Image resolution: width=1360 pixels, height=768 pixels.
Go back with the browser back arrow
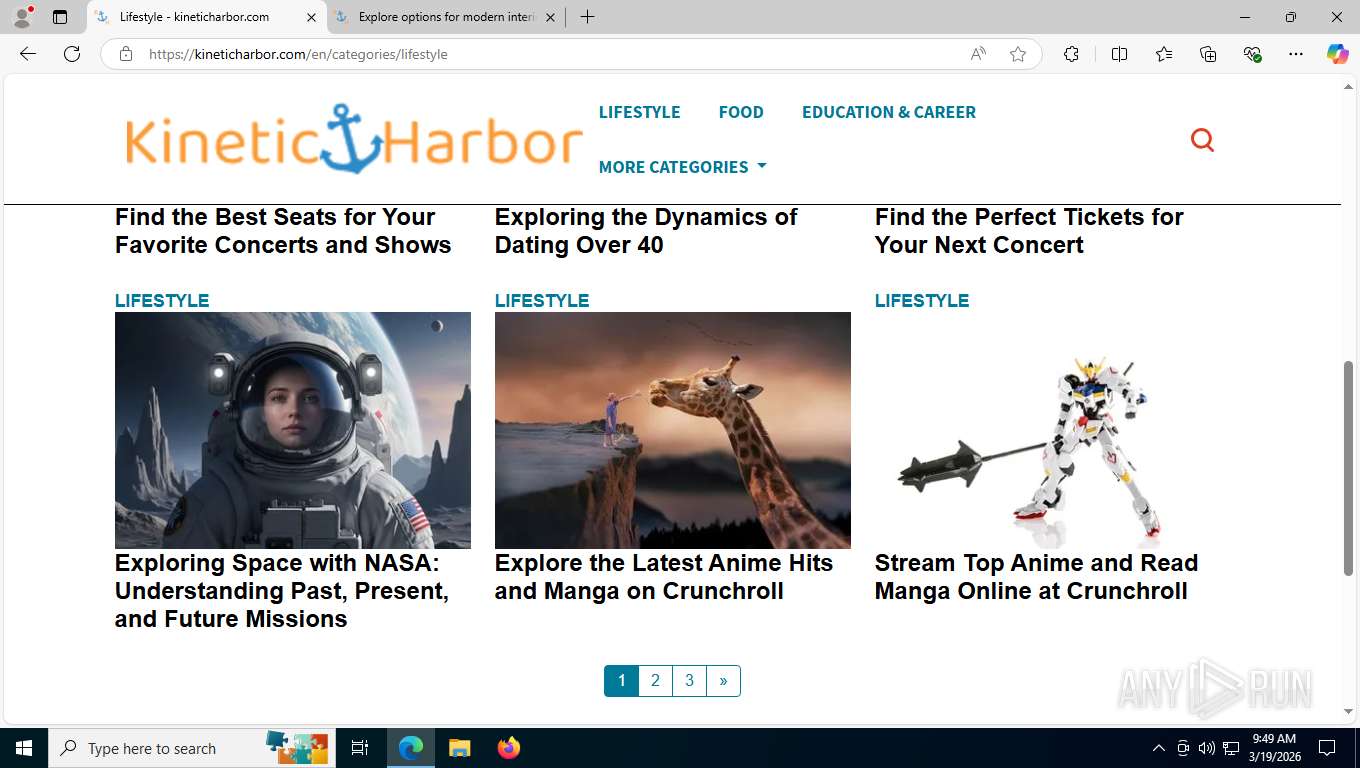click(28, 54)
